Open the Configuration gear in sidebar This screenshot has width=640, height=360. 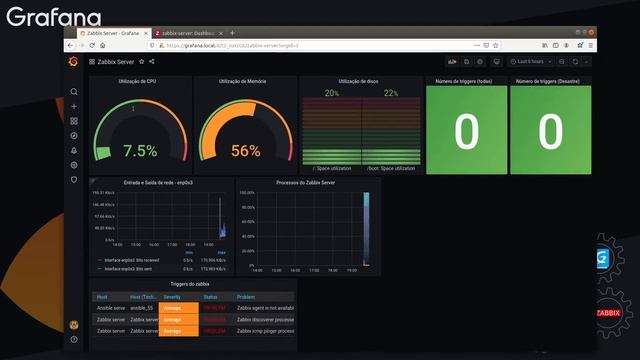(74, 165)
